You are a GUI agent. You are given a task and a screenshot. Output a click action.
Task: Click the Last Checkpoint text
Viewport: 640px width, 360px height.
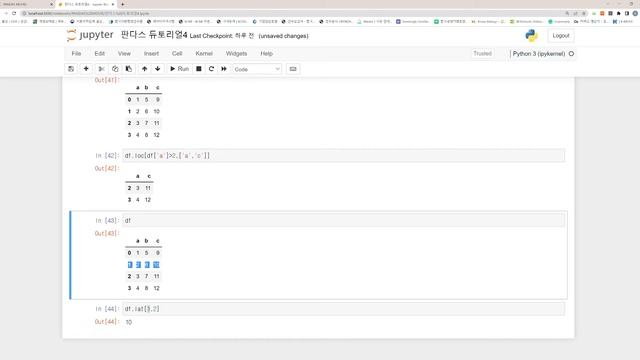tap(222, 36)
